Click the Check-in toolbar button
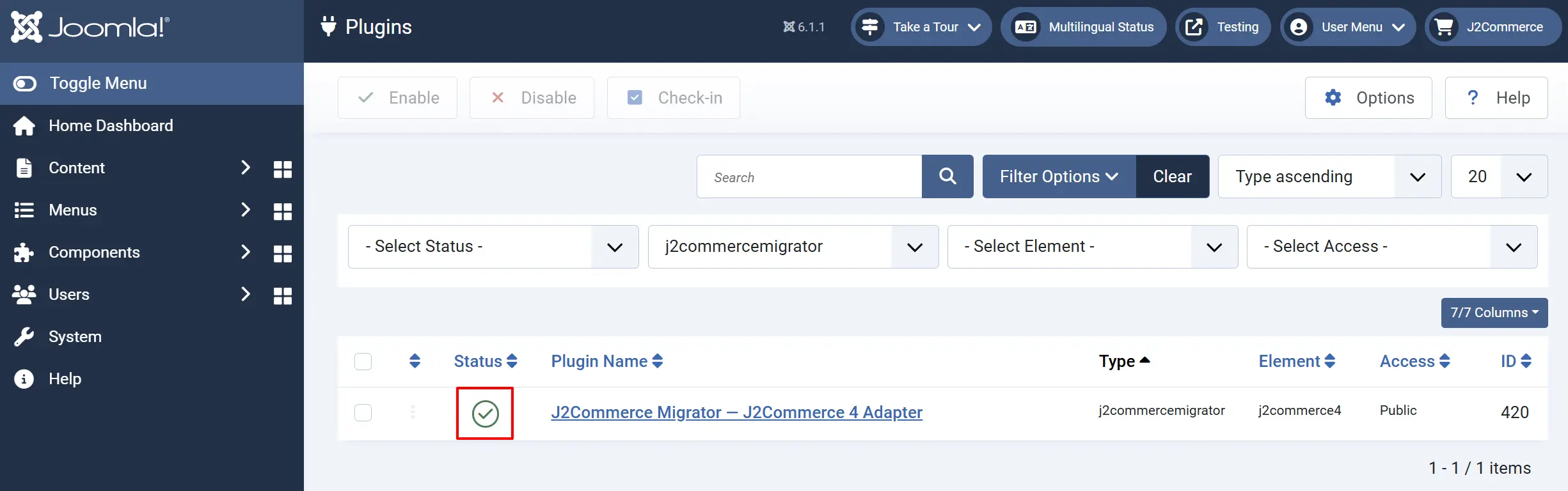1568x491 pixels. click(x=673, y=98)
